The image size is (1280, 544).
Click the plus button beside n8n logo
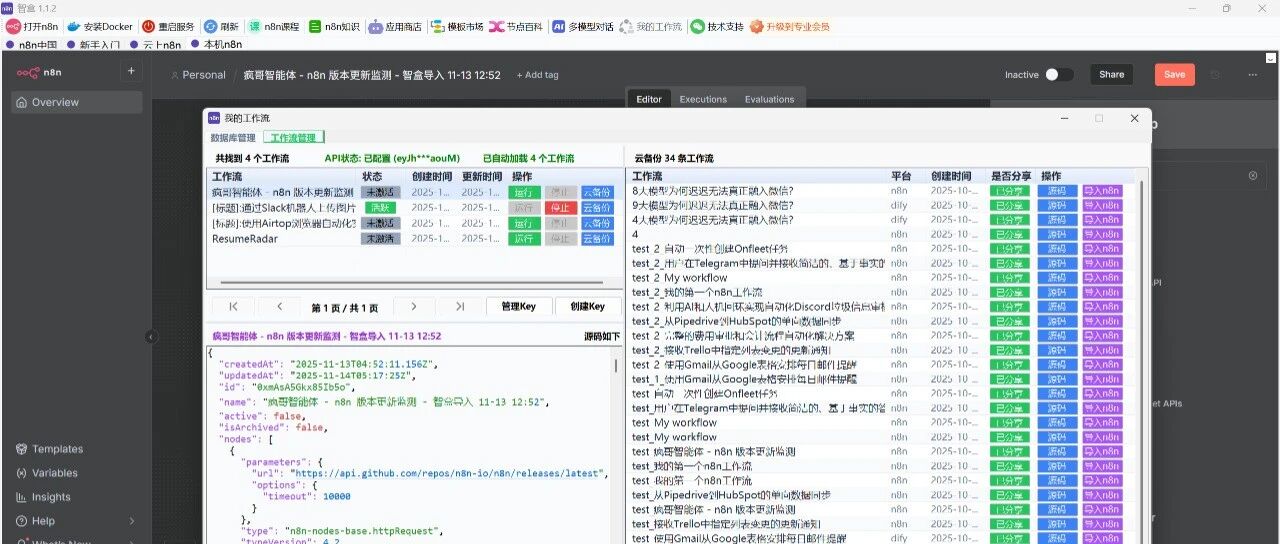pyautogui.click(x=131, y=71)
